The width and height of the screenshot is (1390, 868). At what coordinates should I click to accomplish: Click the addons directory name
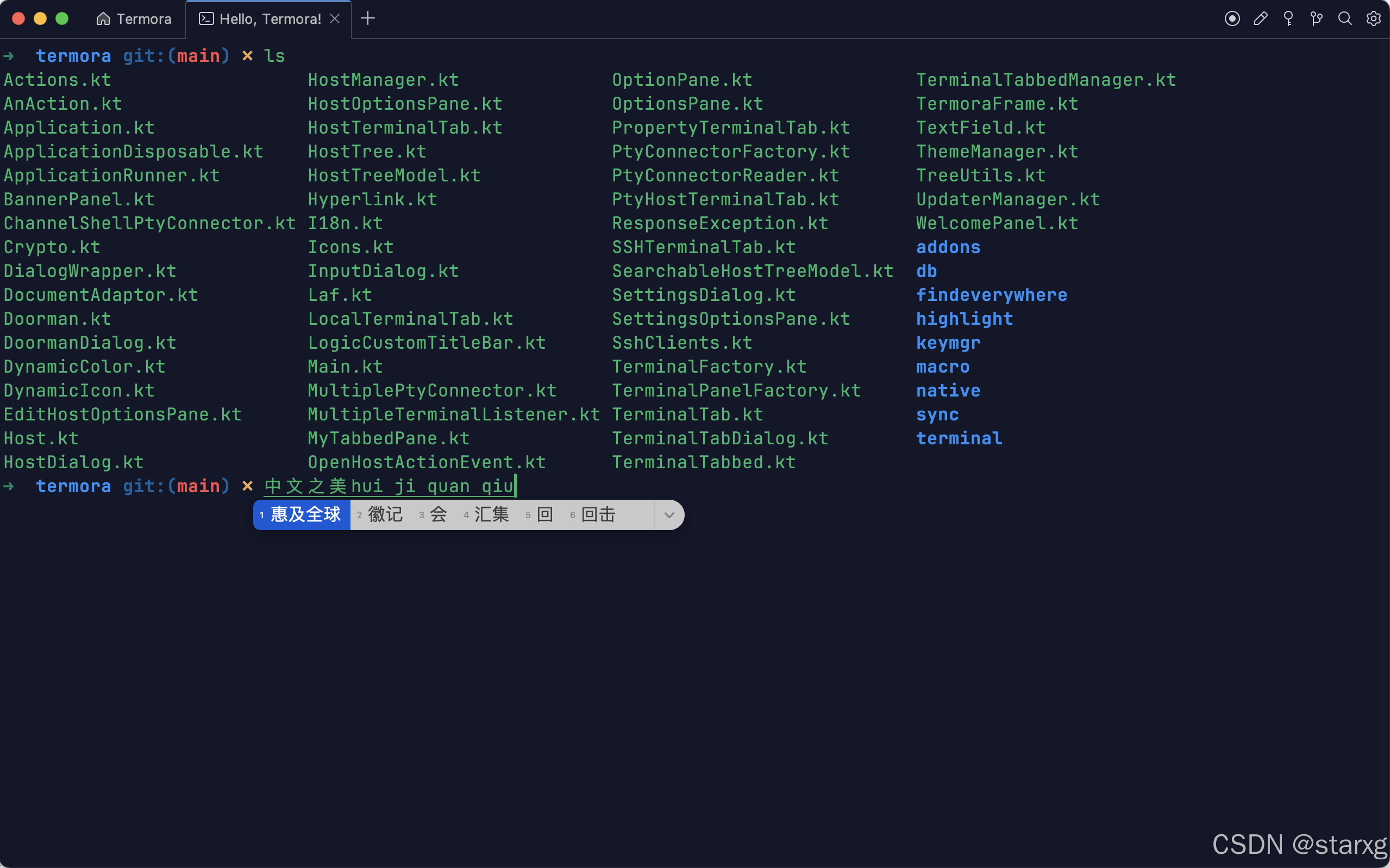948,248
